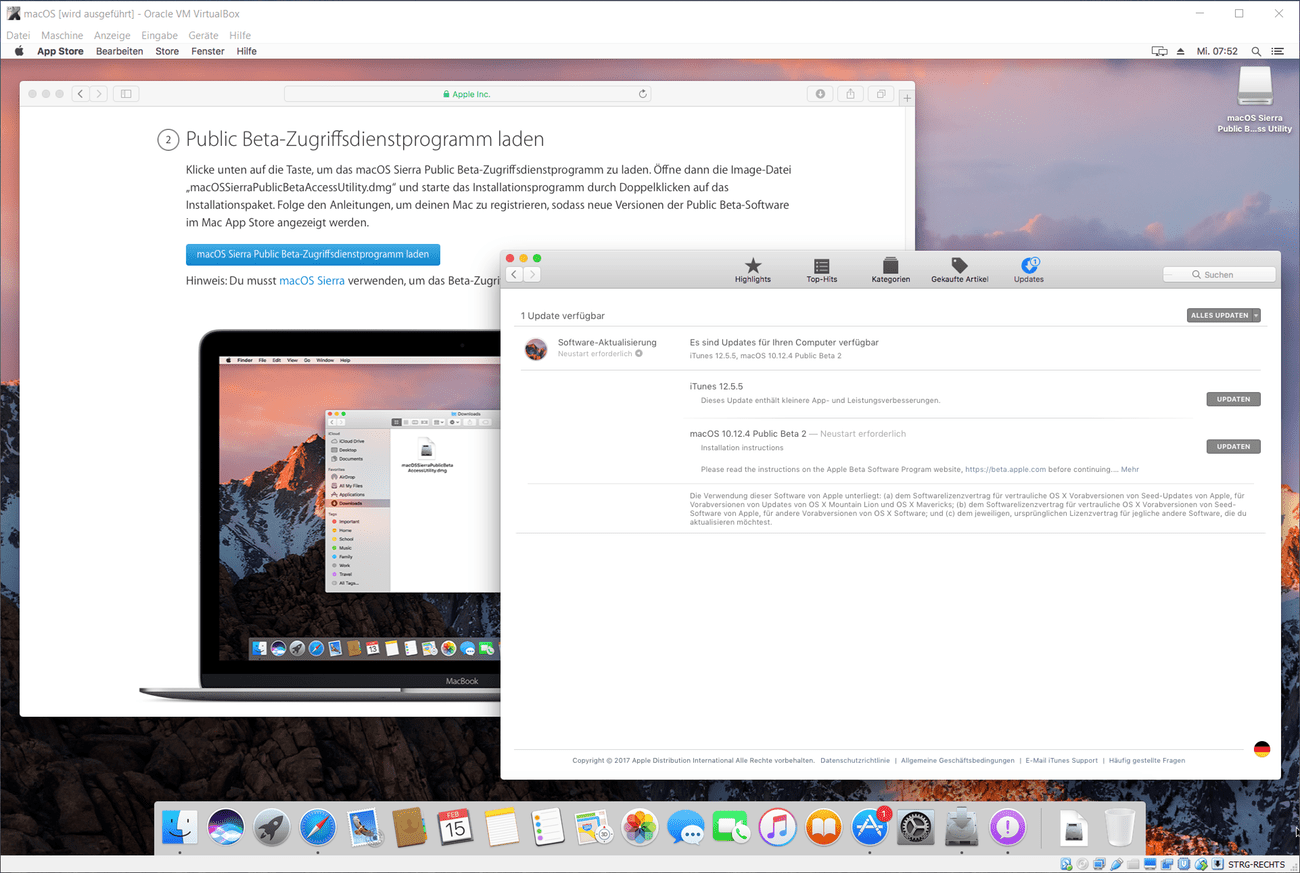Reload the page in Safari address bar
Screen dimensions: 1300x873
click(x=643, y=94)
